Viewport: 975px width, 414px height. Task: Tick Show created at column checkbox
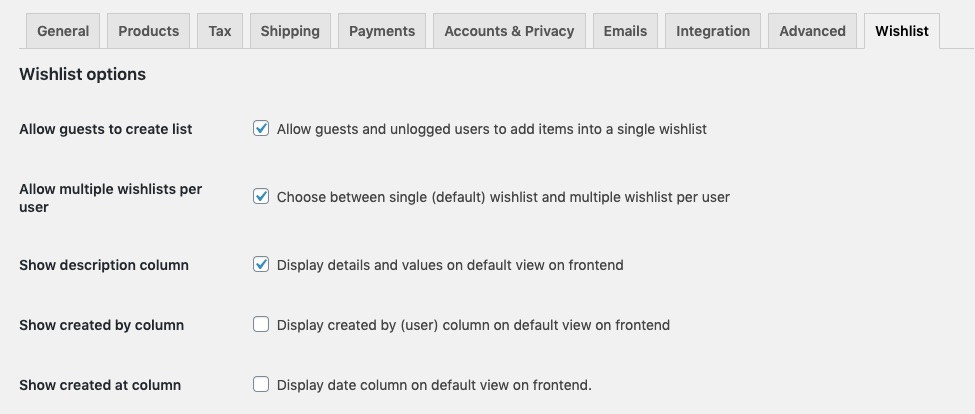point(261,384)
